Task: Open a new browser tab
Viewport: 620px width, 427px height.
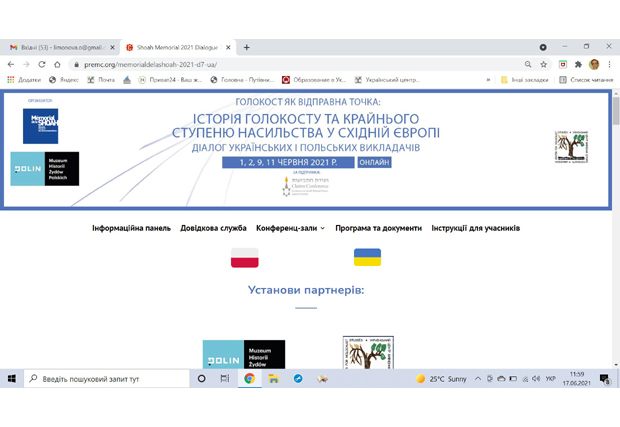Action: coord(247,47)
